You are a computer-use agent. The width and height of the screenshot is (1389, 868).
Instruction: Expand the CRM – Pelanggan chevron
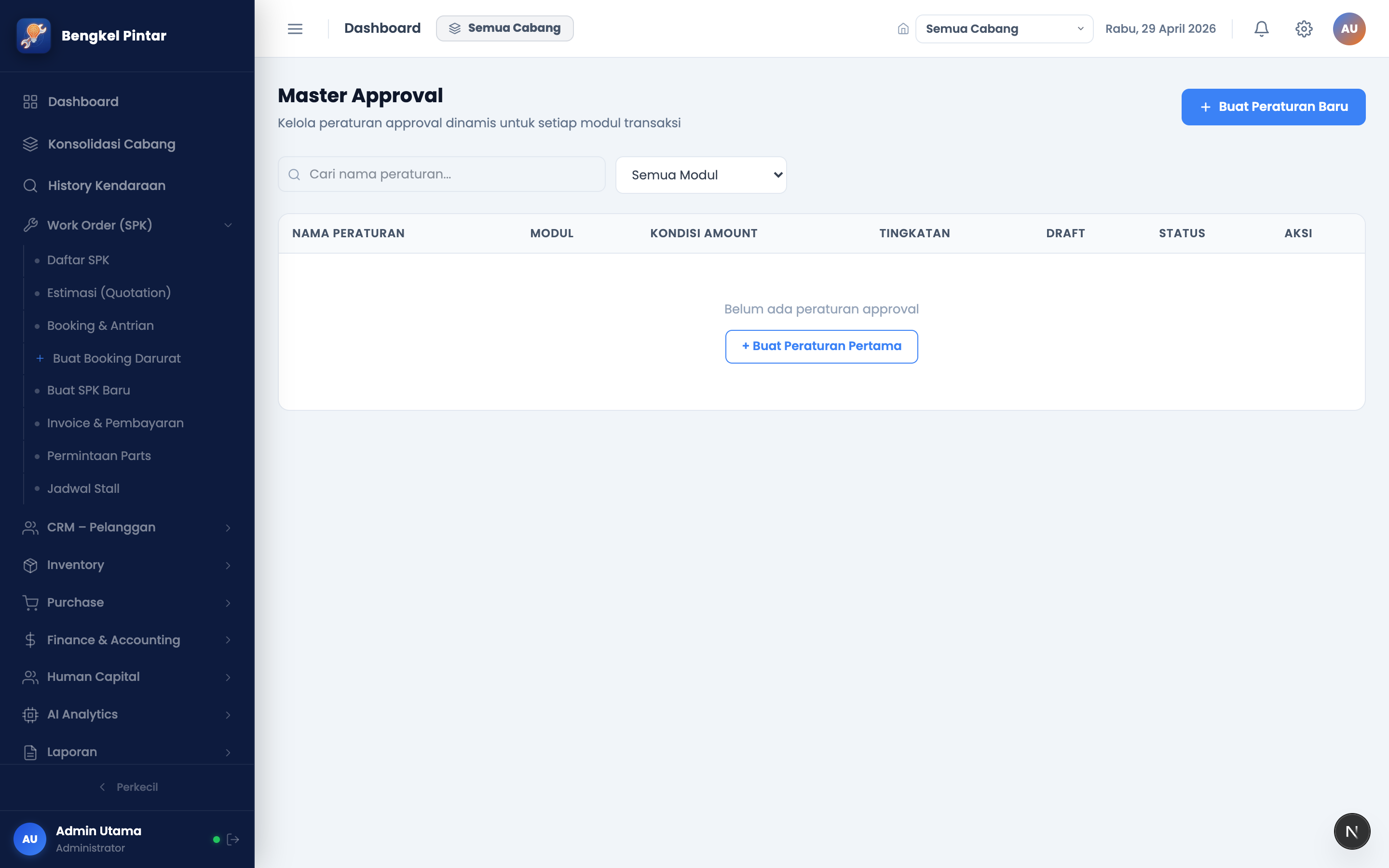tap(228, 528)
